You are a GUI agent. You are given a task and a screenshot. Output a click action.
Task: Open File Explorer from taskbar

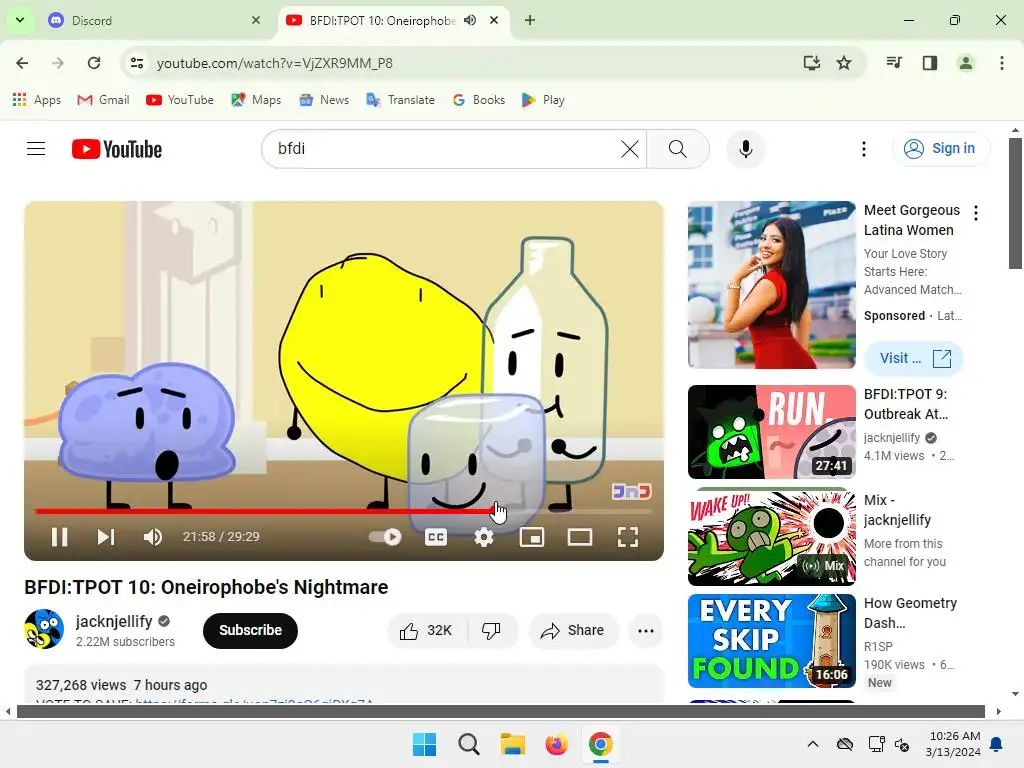click(x=513, y=744)
